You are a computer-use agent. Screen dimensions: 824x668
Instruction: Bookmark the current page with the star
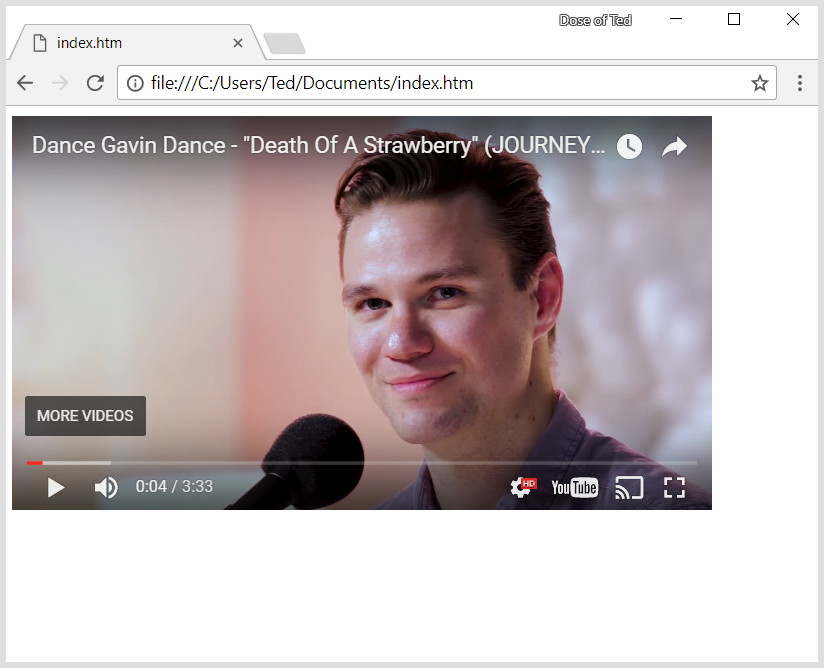pyautogui.click(x=759, y=83)
